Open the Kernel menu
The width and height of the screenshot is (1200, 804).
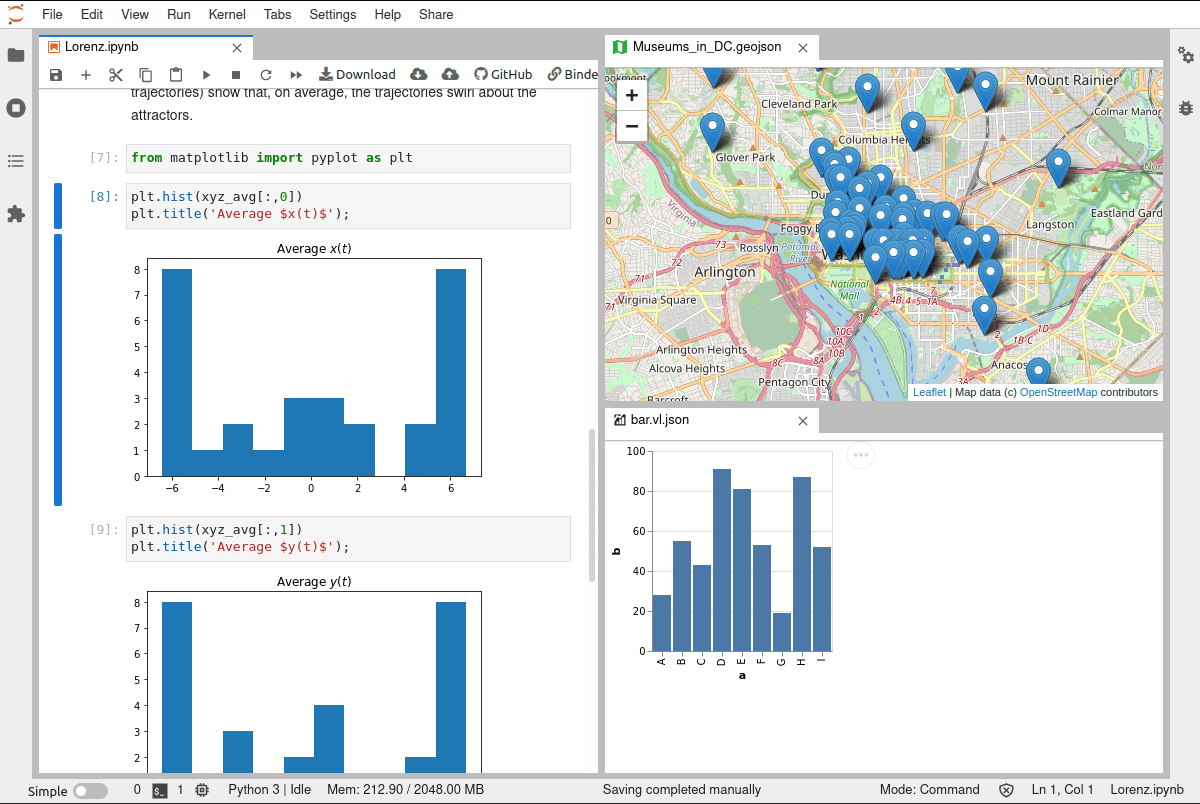click(228, 14)
